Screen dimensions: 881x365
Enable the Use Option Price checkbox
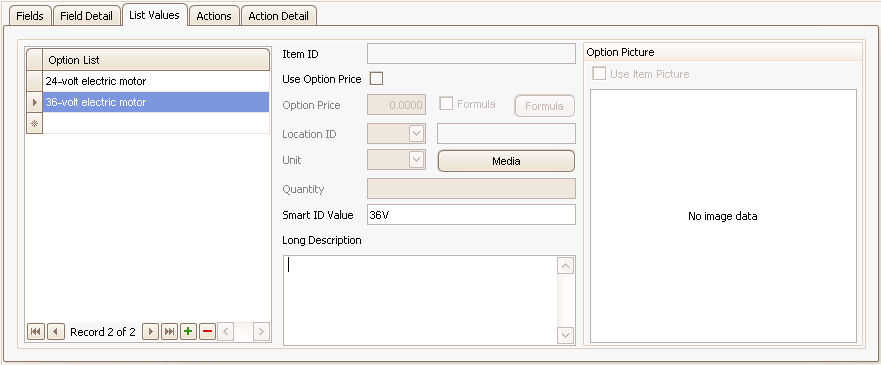(376, 79)
